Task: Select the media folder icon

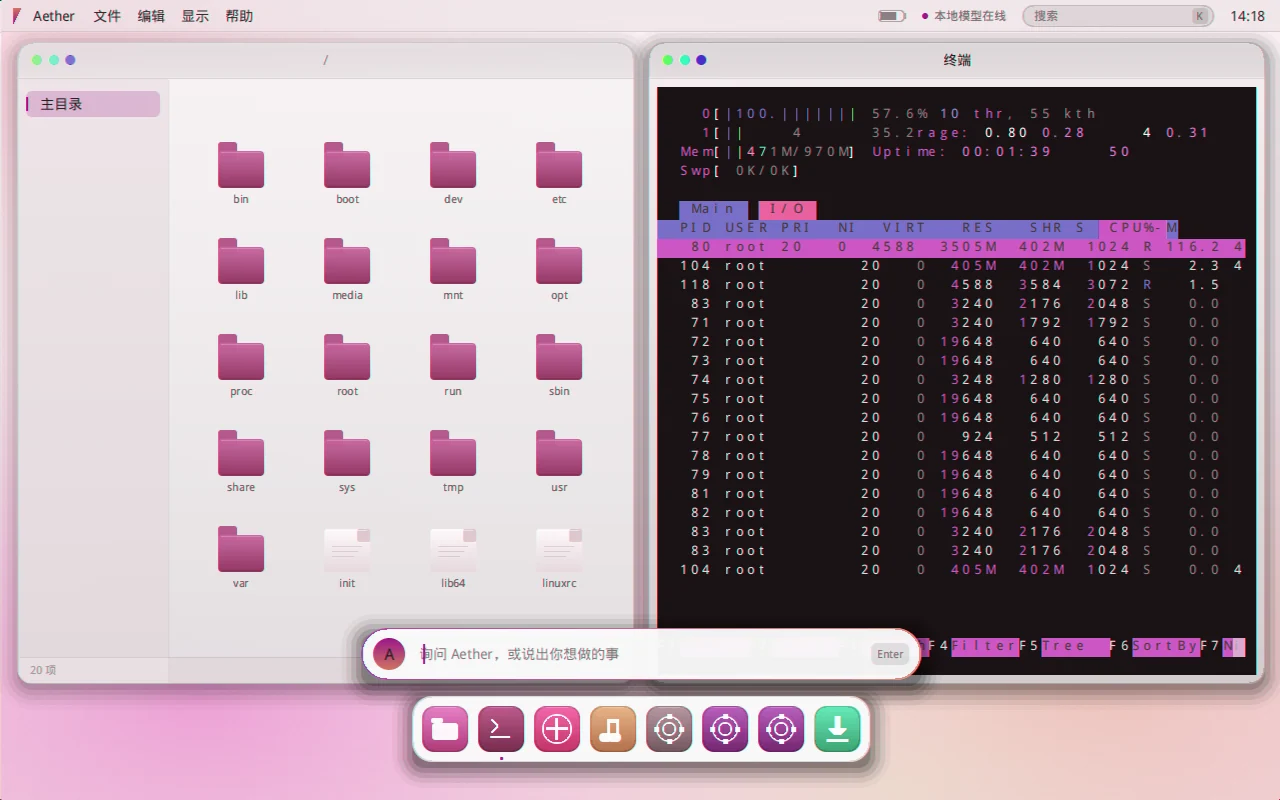Action: coord(347,261)
